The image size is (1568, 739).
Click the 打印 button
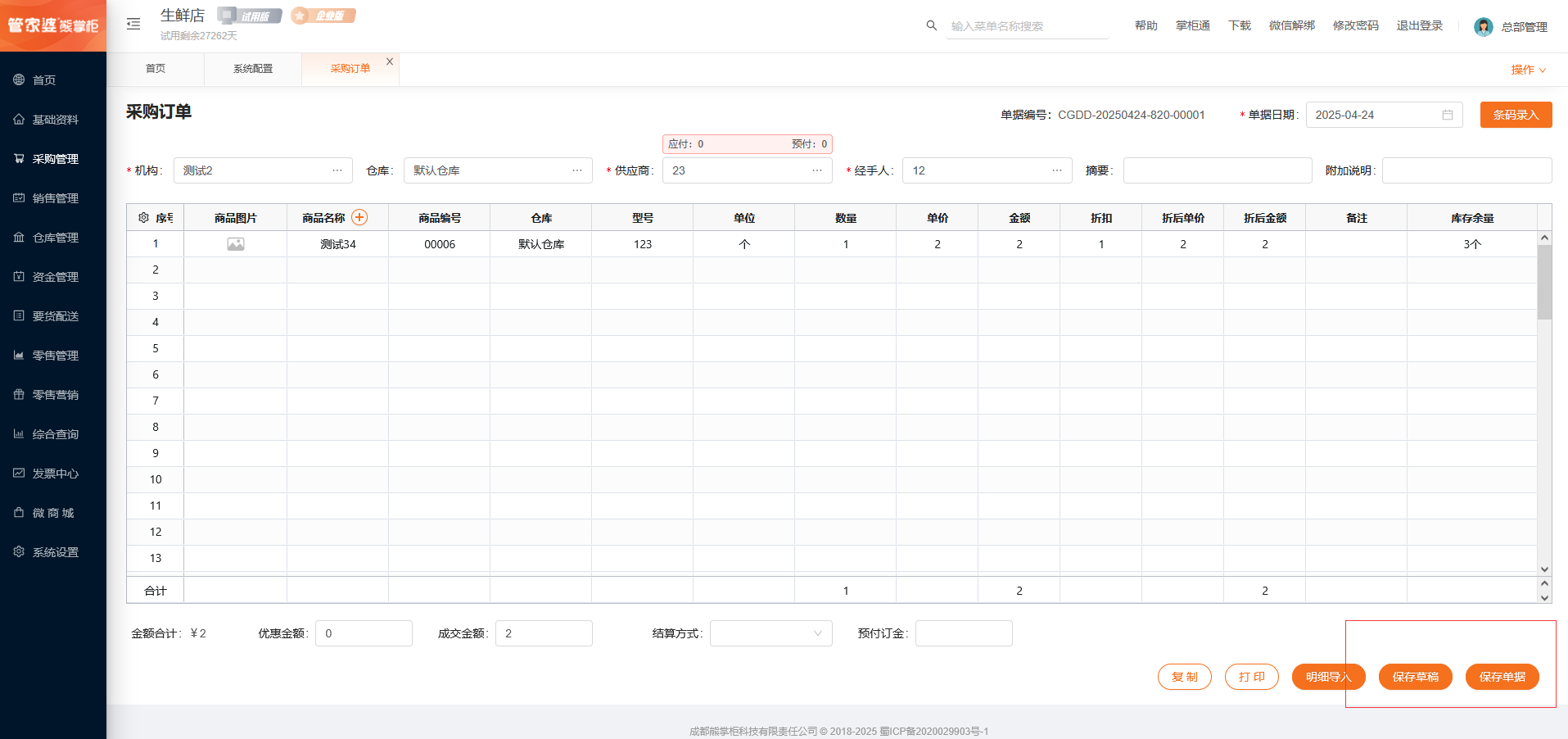click(x=1251, y=677)
